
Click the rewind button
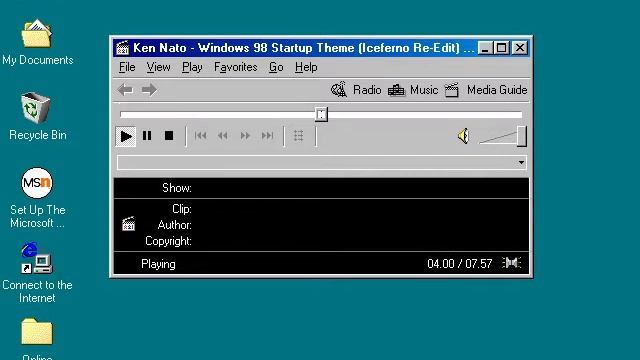[x=222, y=136]
